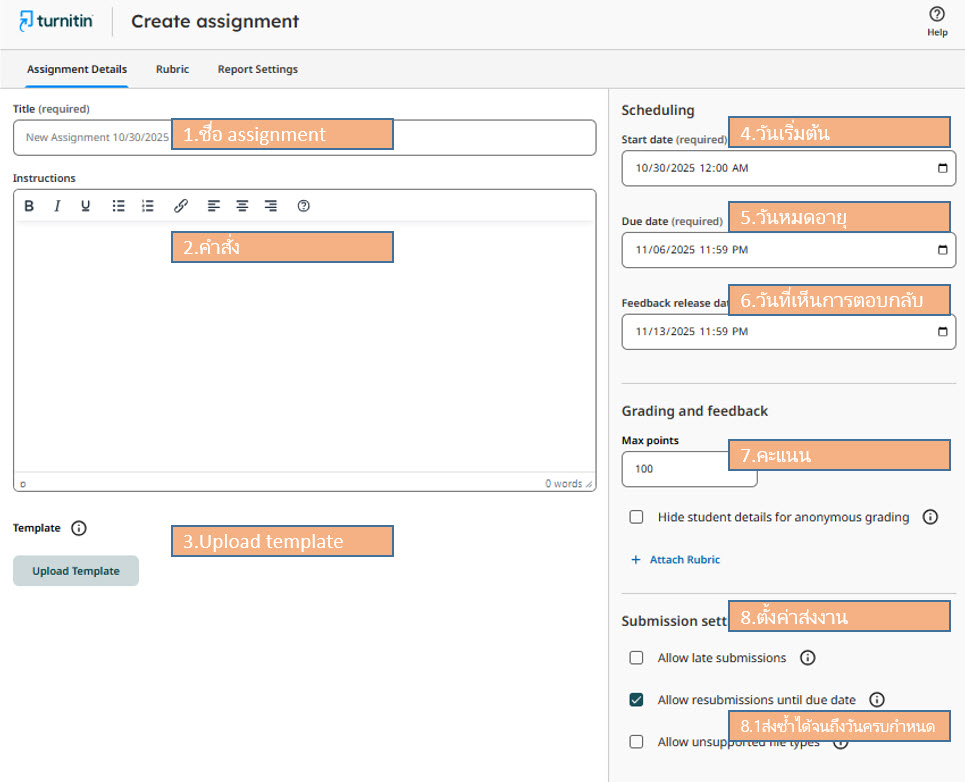Align instructions text to the left
Viewport: 965px width, 782px height.
(x=213, y=206)
